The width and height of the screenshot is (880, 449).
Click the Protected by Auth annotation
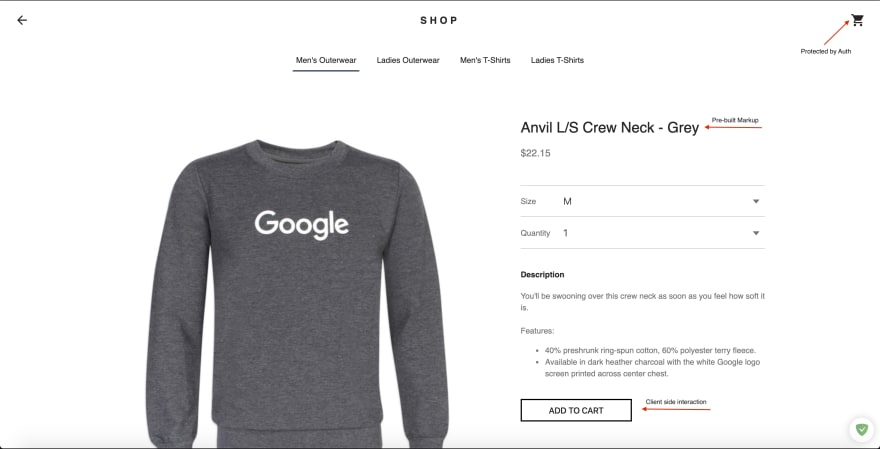pyautogui.click(x=826, y=51)
